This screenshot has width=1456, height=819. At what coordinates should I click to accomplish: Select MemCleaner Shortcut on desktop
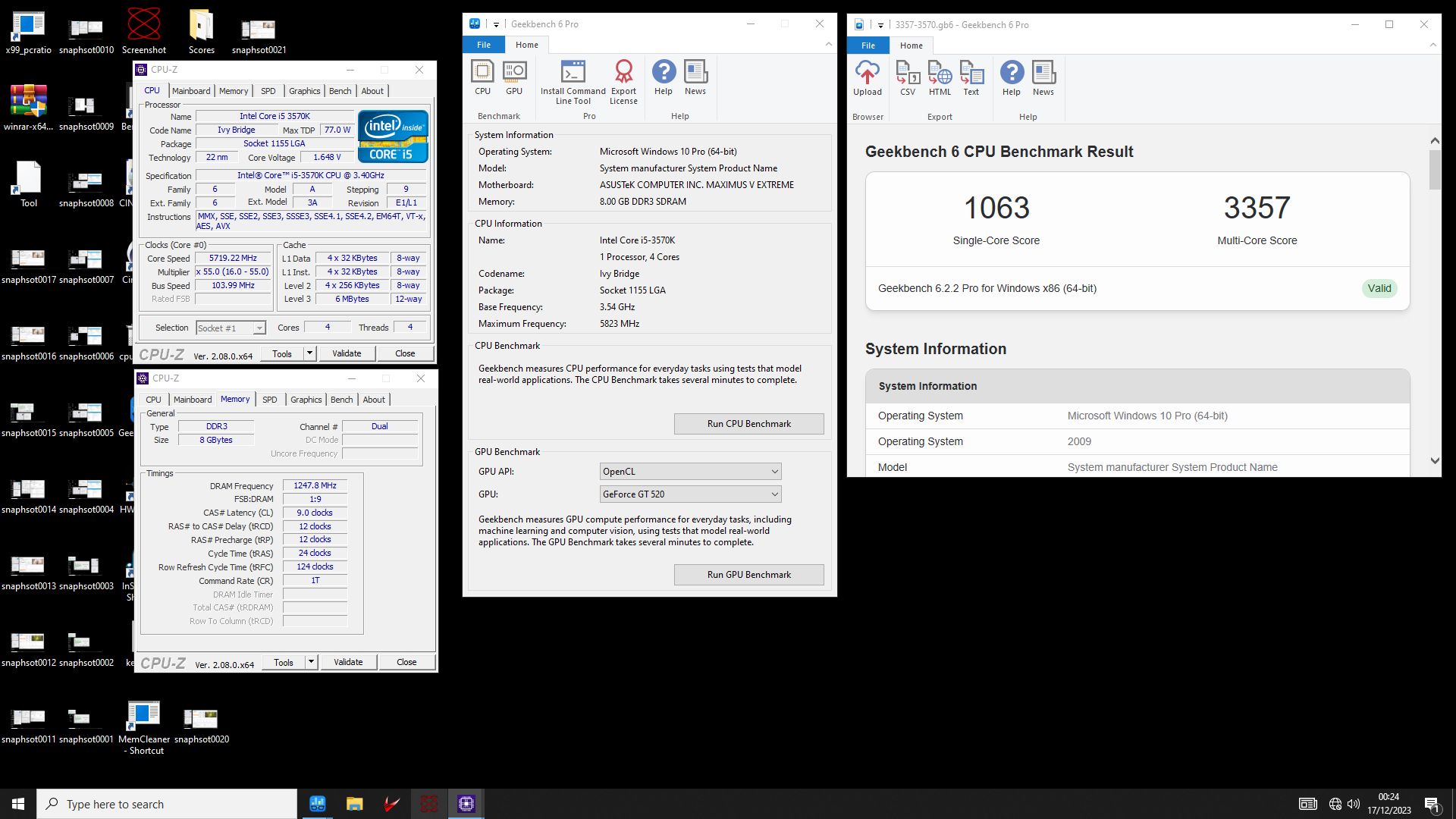click(144, 728)
